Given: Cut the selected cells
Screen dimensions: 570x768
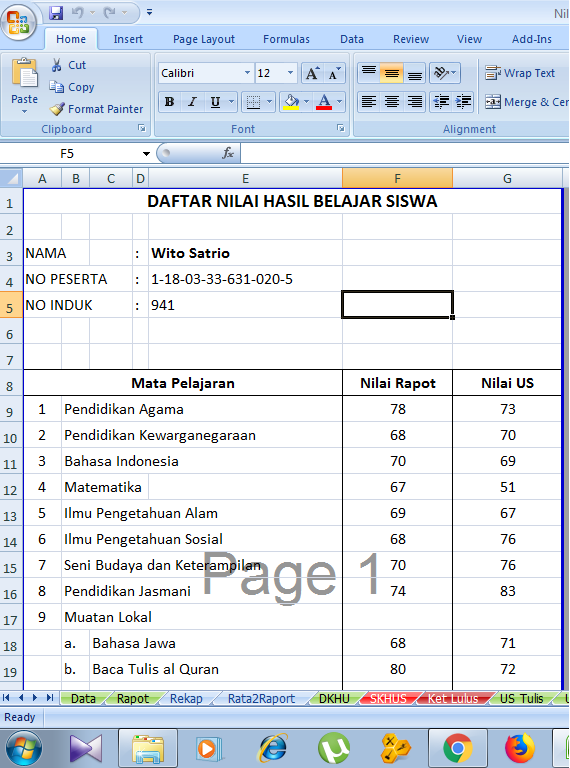Looking at the screenshot, I should click(69, 65).
